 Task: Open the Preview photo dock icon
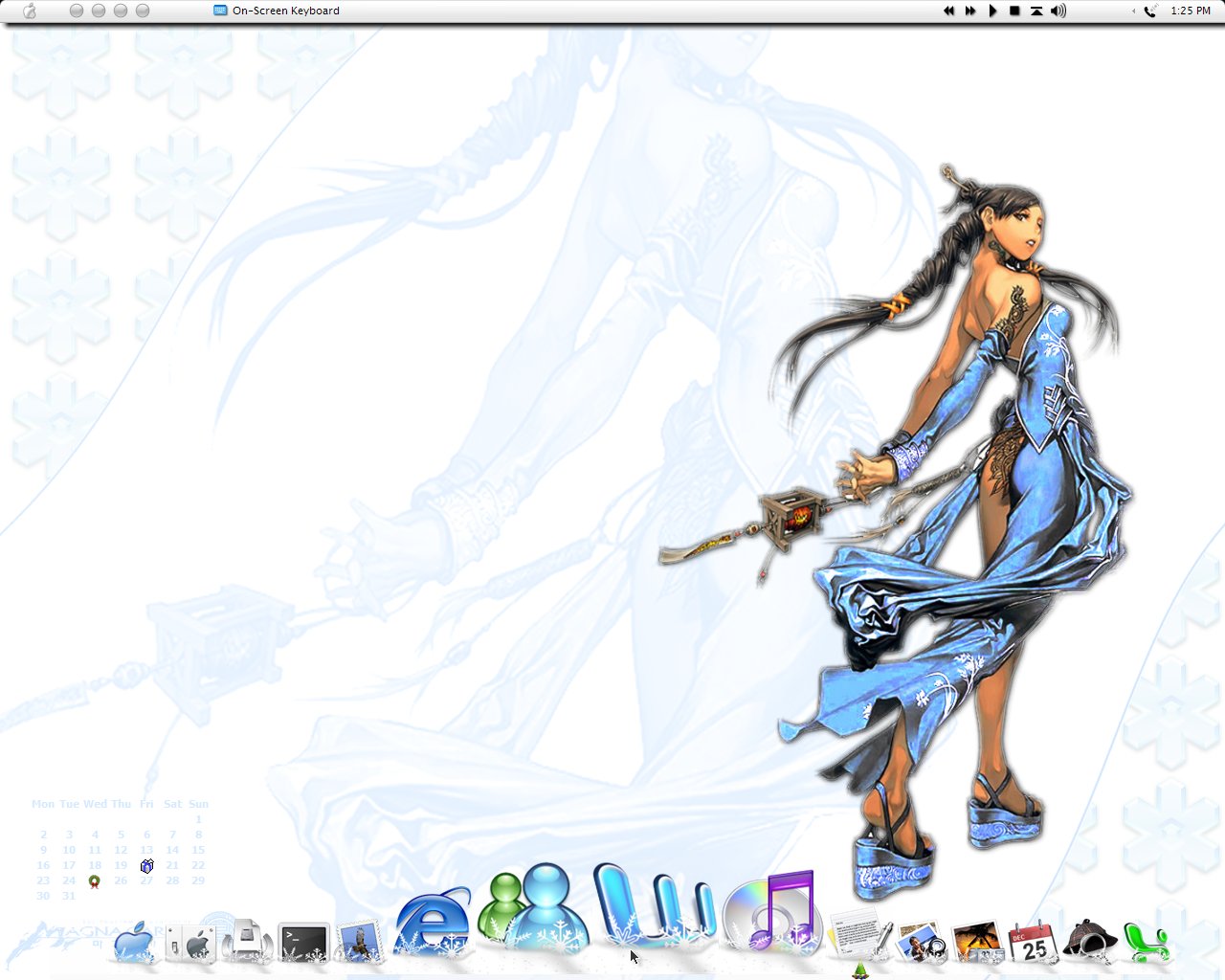pos(921,942)
